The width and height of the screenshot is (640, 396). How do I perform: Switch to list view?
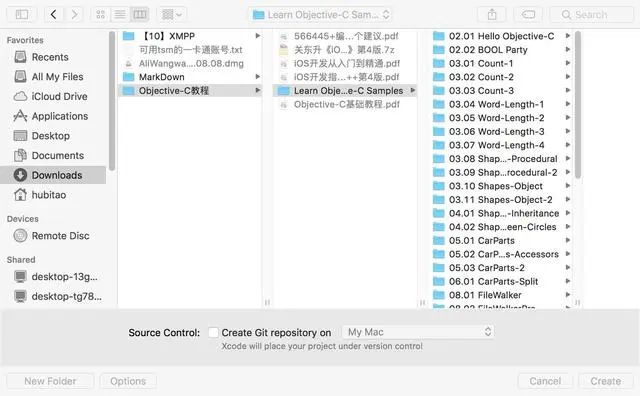tap(120, 15)
